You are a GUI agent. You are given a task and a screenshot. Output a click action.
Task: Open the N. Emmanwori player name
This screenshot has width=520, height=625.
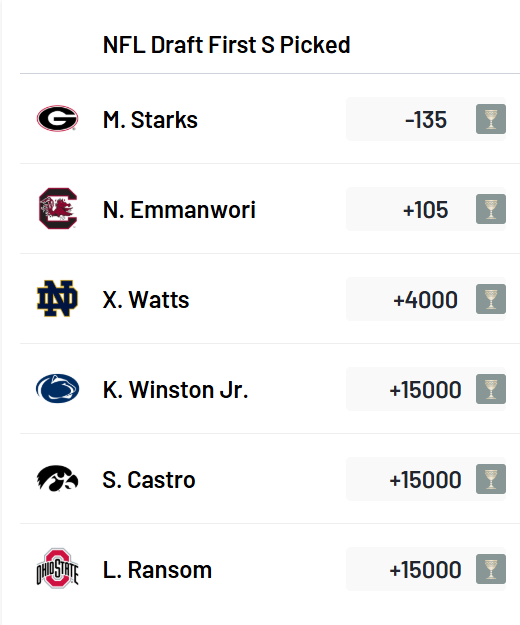coord(179,210)
